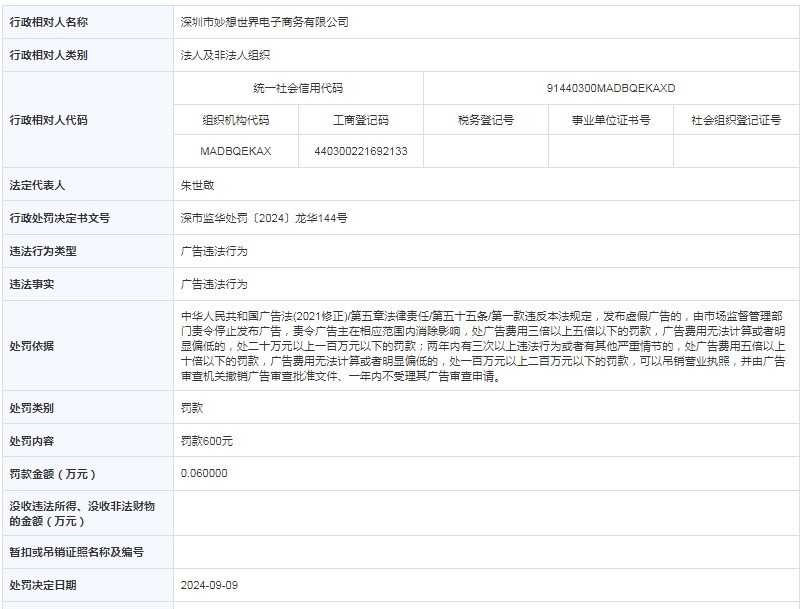Select the 社会组织登记证号 column header
Viewport: 807px width, 609px height.
point(736,120)
